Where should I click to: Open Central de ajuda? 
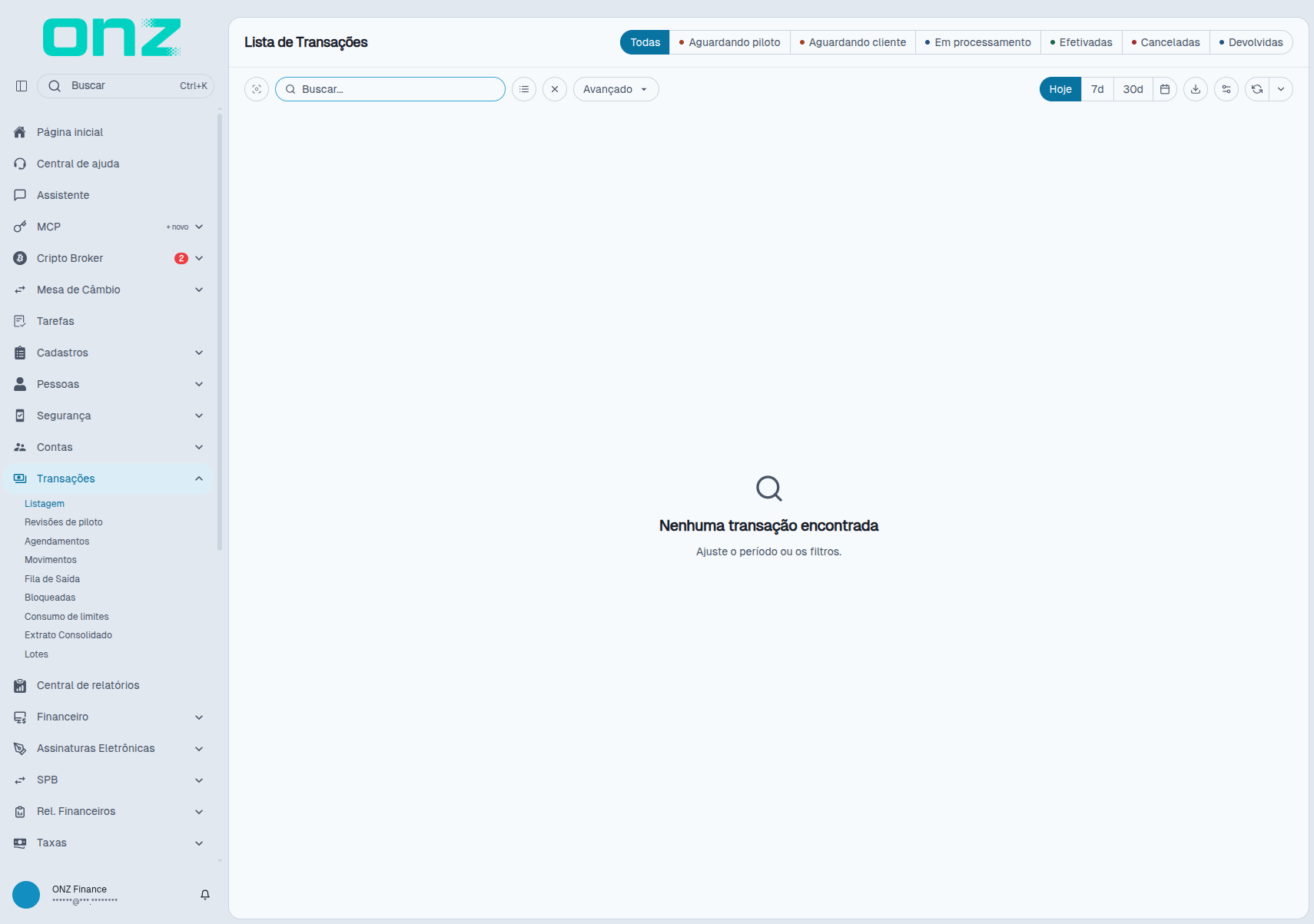[108, 164]
